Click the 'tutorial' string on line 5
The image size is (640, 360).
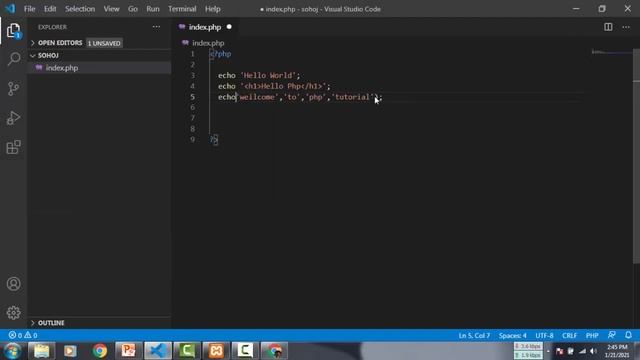point(354,97)
